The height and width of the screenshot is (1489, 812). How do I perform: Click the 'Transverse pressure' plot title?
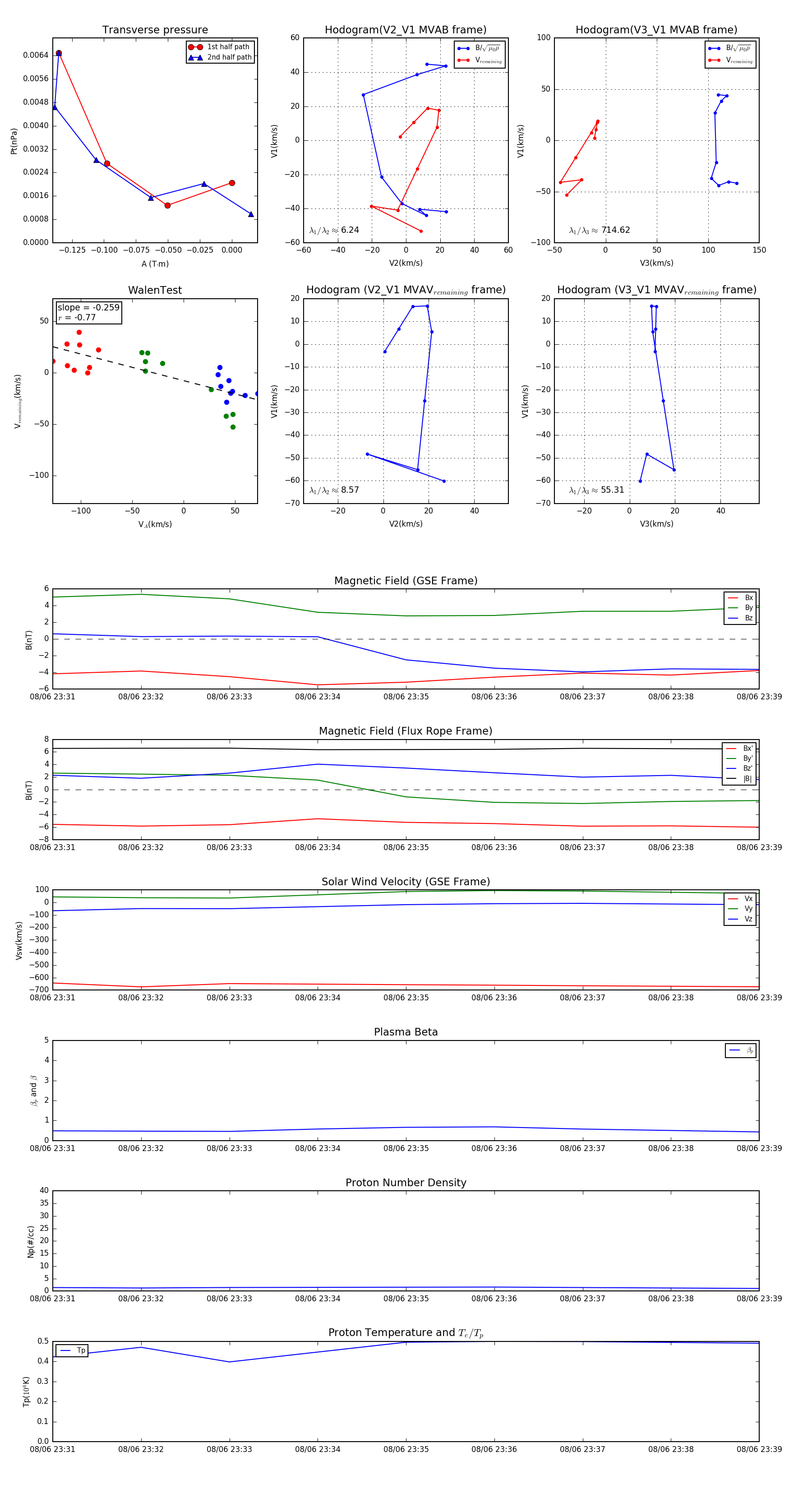[x=155, y=30]
